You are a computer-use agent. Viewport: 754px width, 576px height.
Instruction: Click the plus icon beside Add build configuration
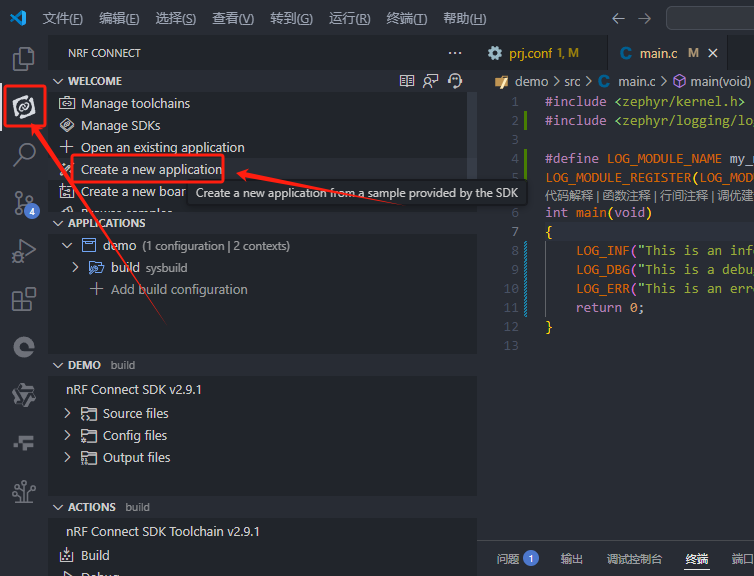[x=97, y=289]
